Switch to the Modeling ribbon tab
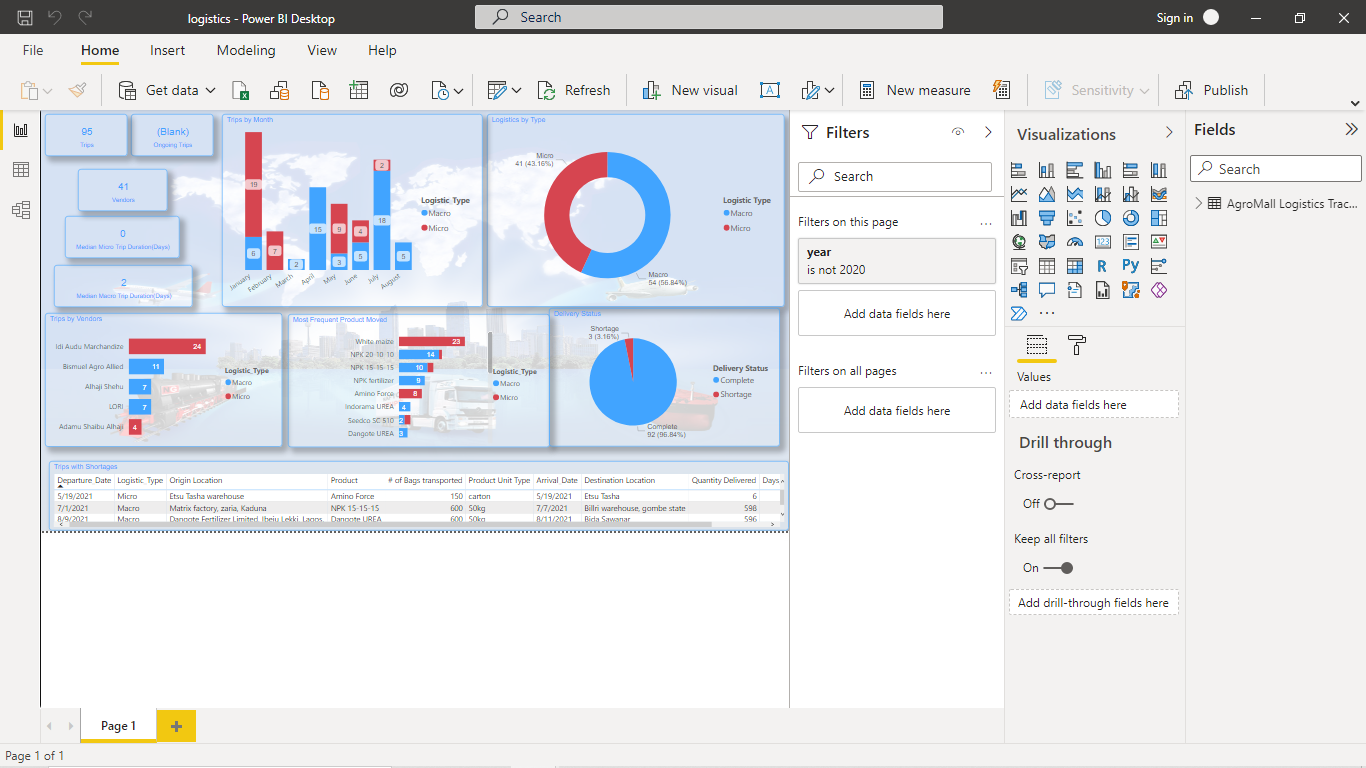Viewport: 1366px width, 768px height. [x=246, y=50]
